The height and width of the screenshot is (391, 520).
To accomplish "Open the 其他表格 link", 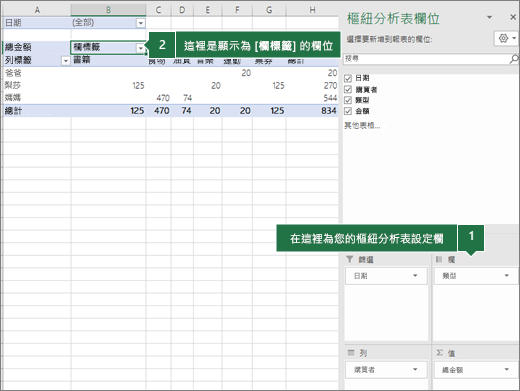I will (362, 125).
